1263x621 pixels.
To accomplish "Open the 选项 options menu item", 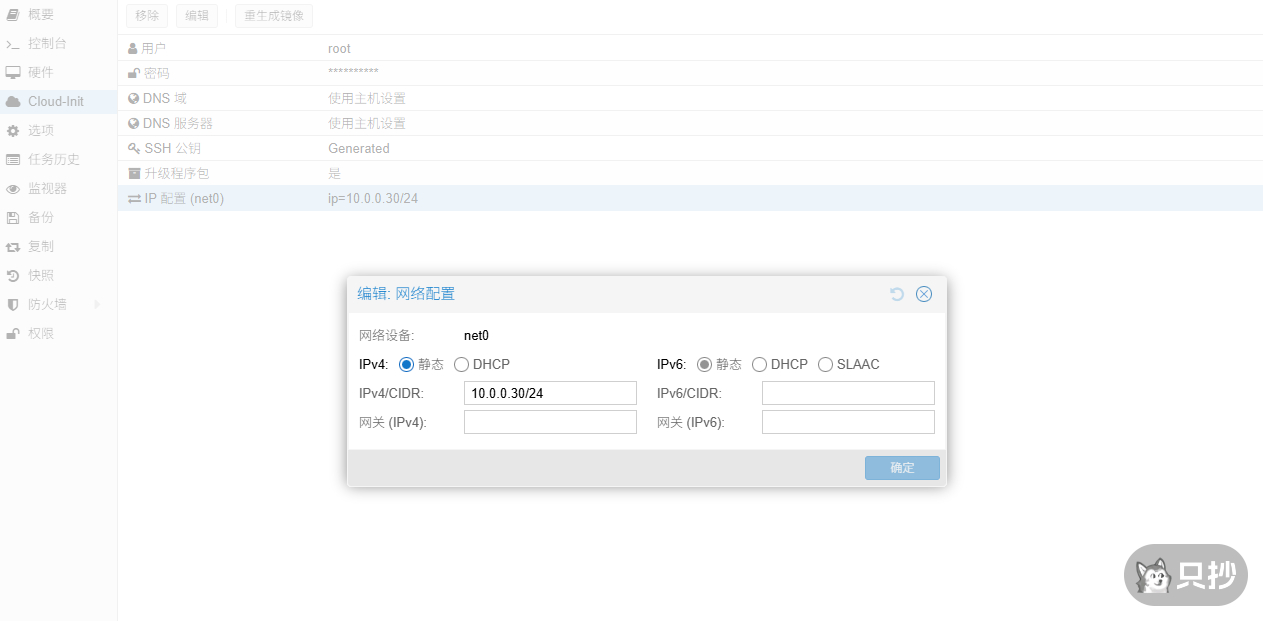I will (x=58, y=131).
